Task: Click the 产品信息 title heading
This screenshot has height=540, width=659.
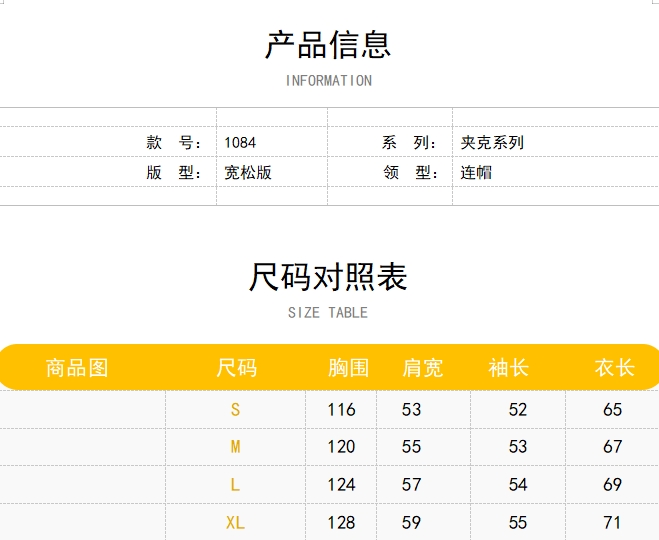Action: [x=328, y=45]
